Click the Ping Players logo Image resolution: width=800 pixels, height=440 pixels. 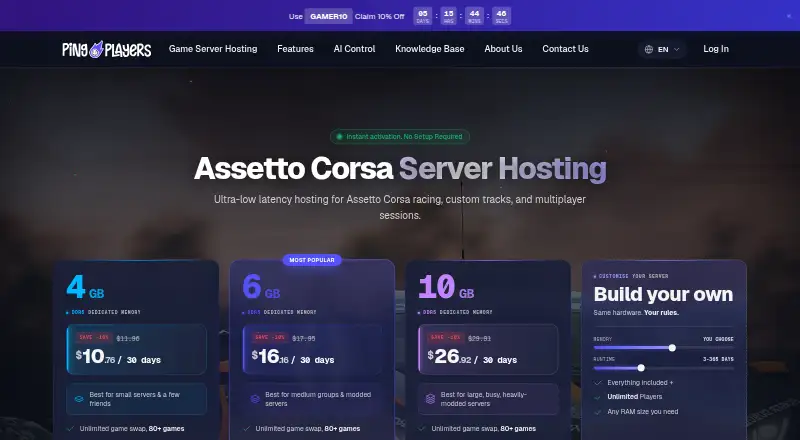click(107, 49)
